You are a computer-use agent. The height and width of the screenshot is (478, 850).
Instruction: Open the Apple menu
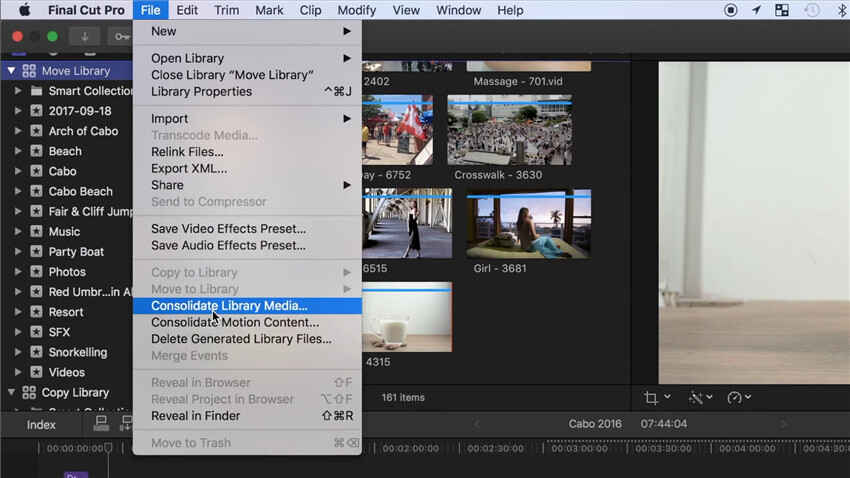pyautogui.click(x=24, y=10)
